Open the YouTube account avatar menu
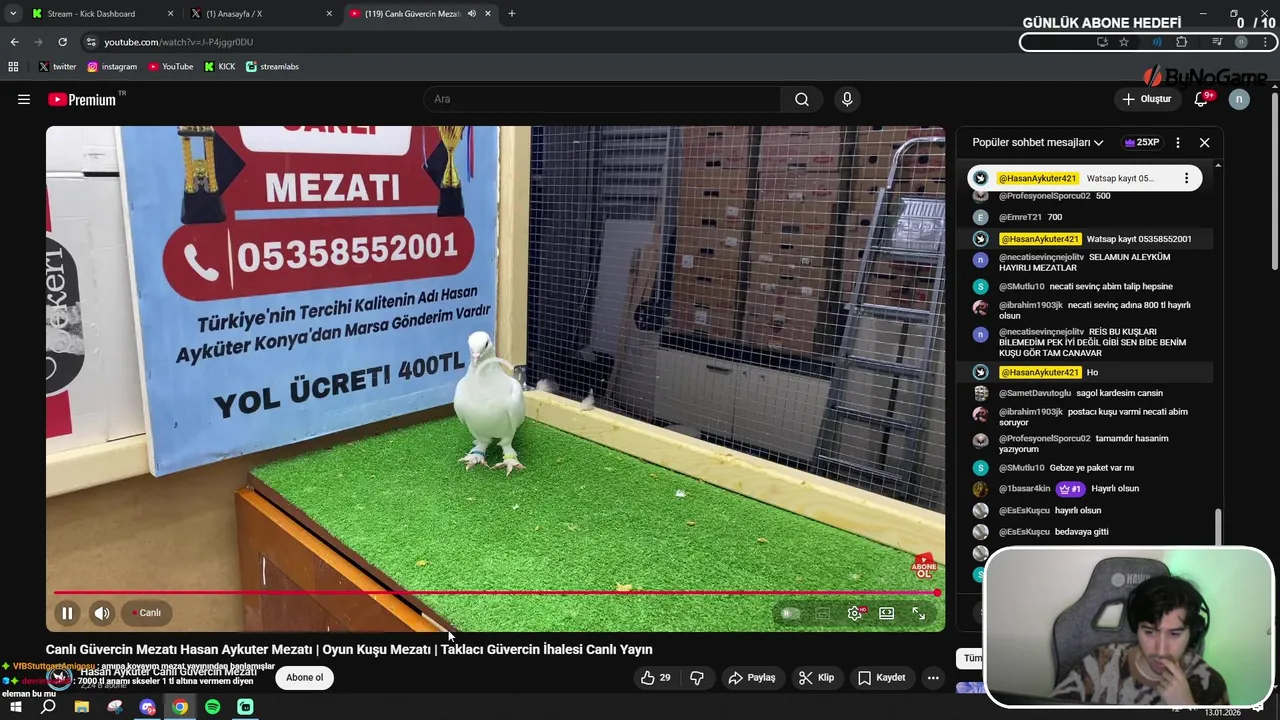The height and width of the screenshot is (720, 1280). (1239, 99)
